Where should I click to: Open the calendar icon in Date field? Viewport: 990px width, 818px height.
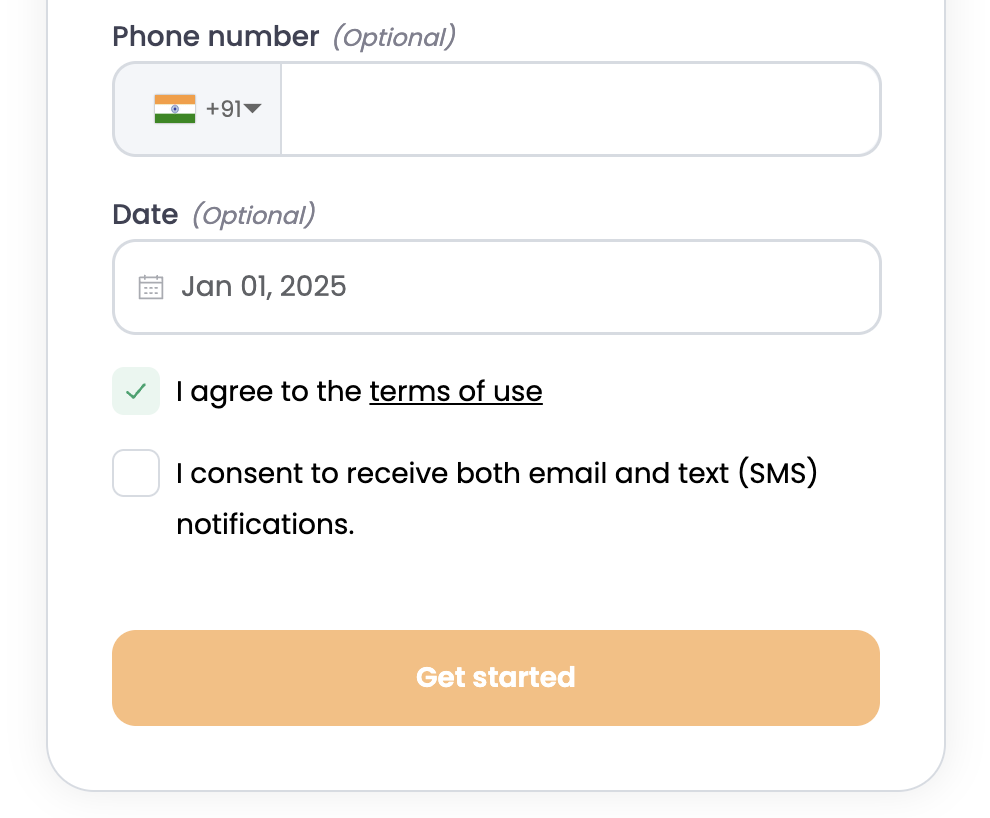(x=151, y=287)
